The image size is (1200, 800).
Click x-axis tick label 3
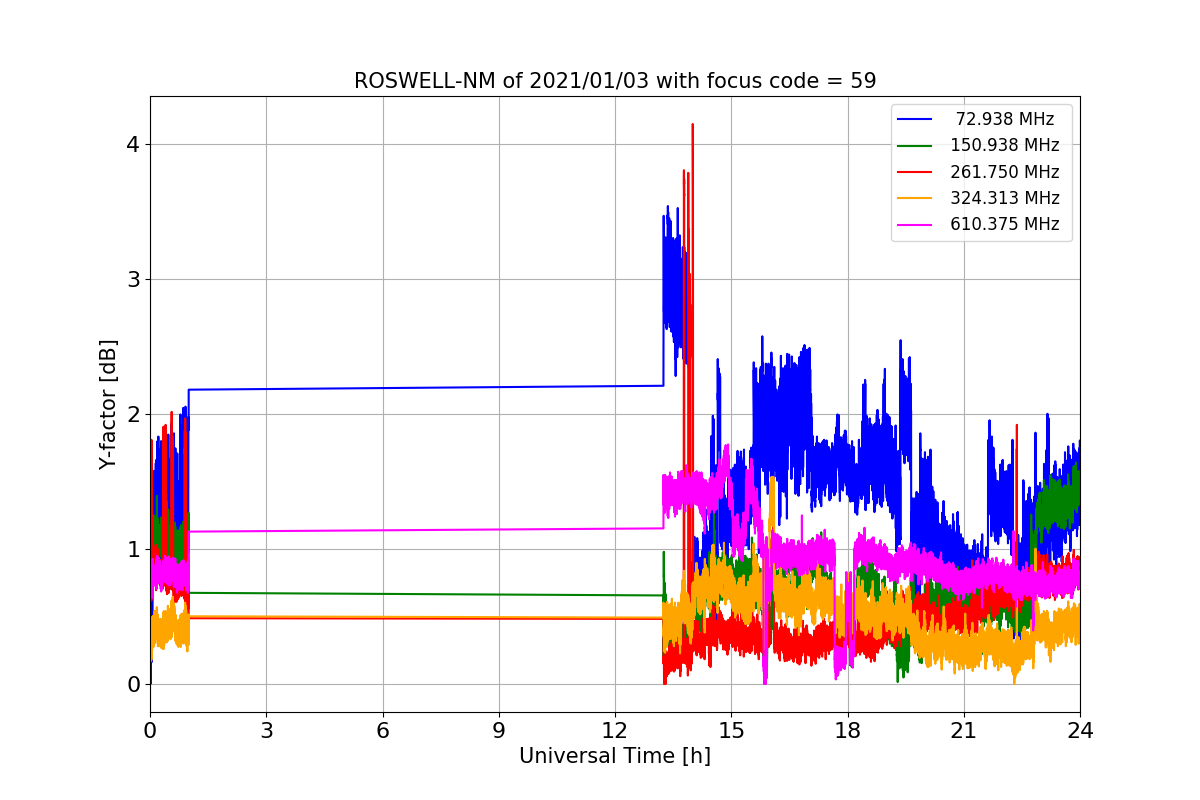[x=266, y=731]
